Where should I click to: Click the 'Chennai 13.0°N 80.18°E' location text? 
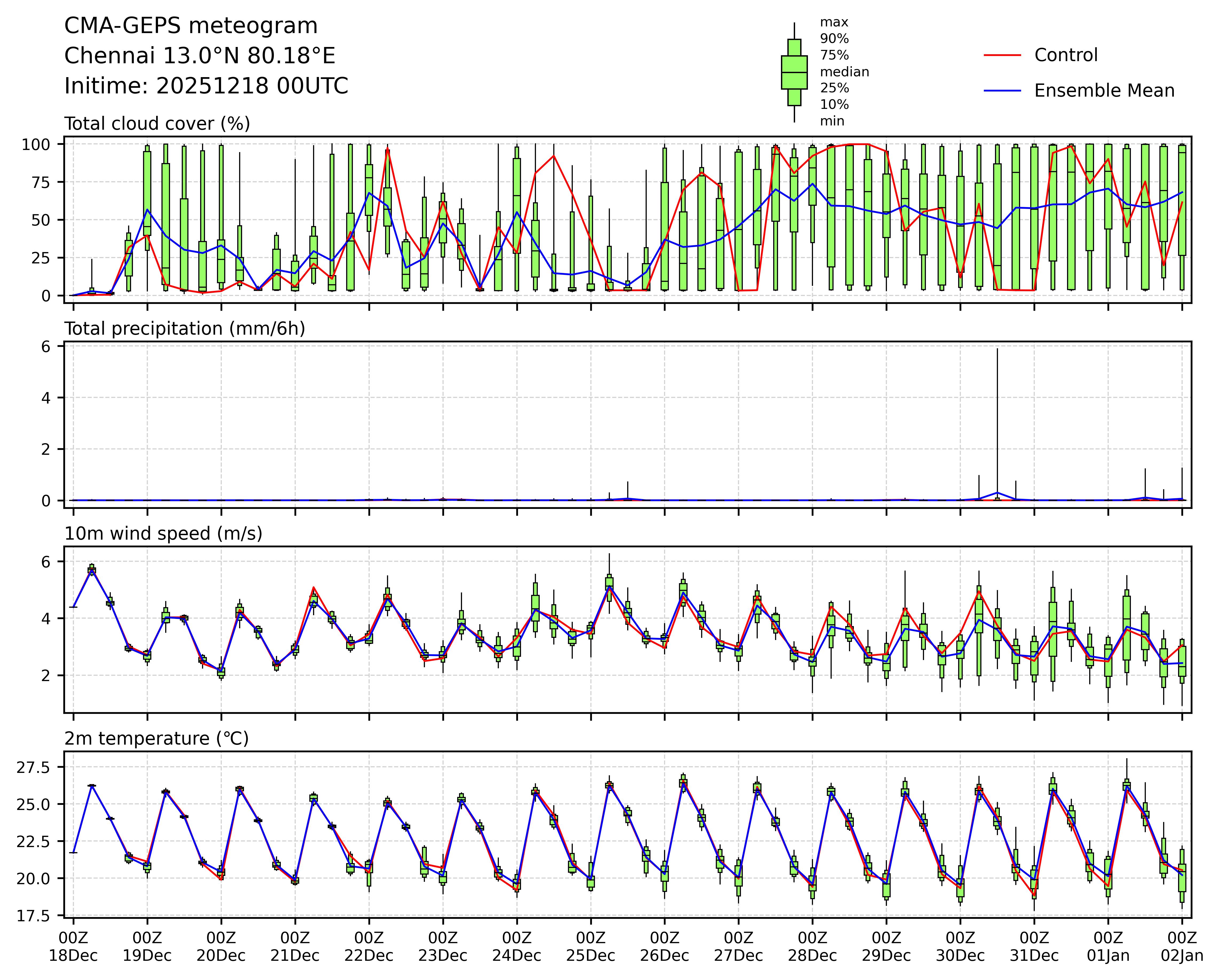(200, 56)
